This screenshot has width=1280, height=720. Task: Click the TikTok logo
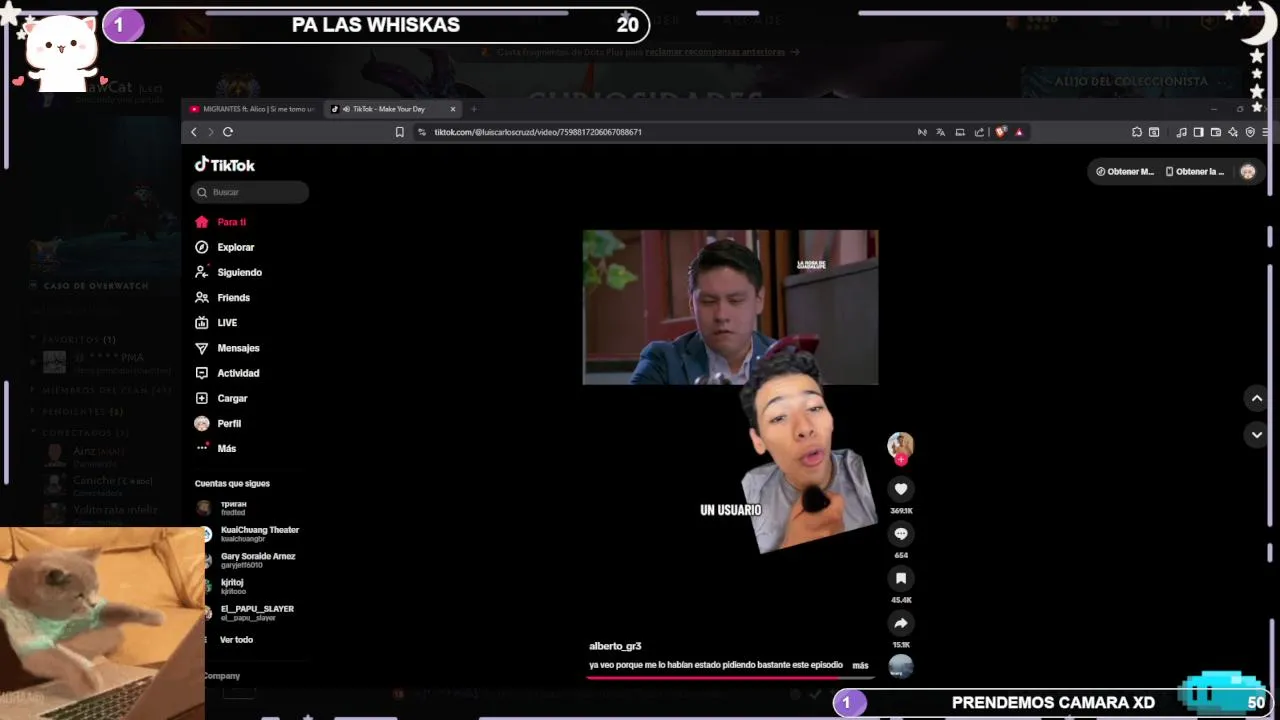(225, 165)
